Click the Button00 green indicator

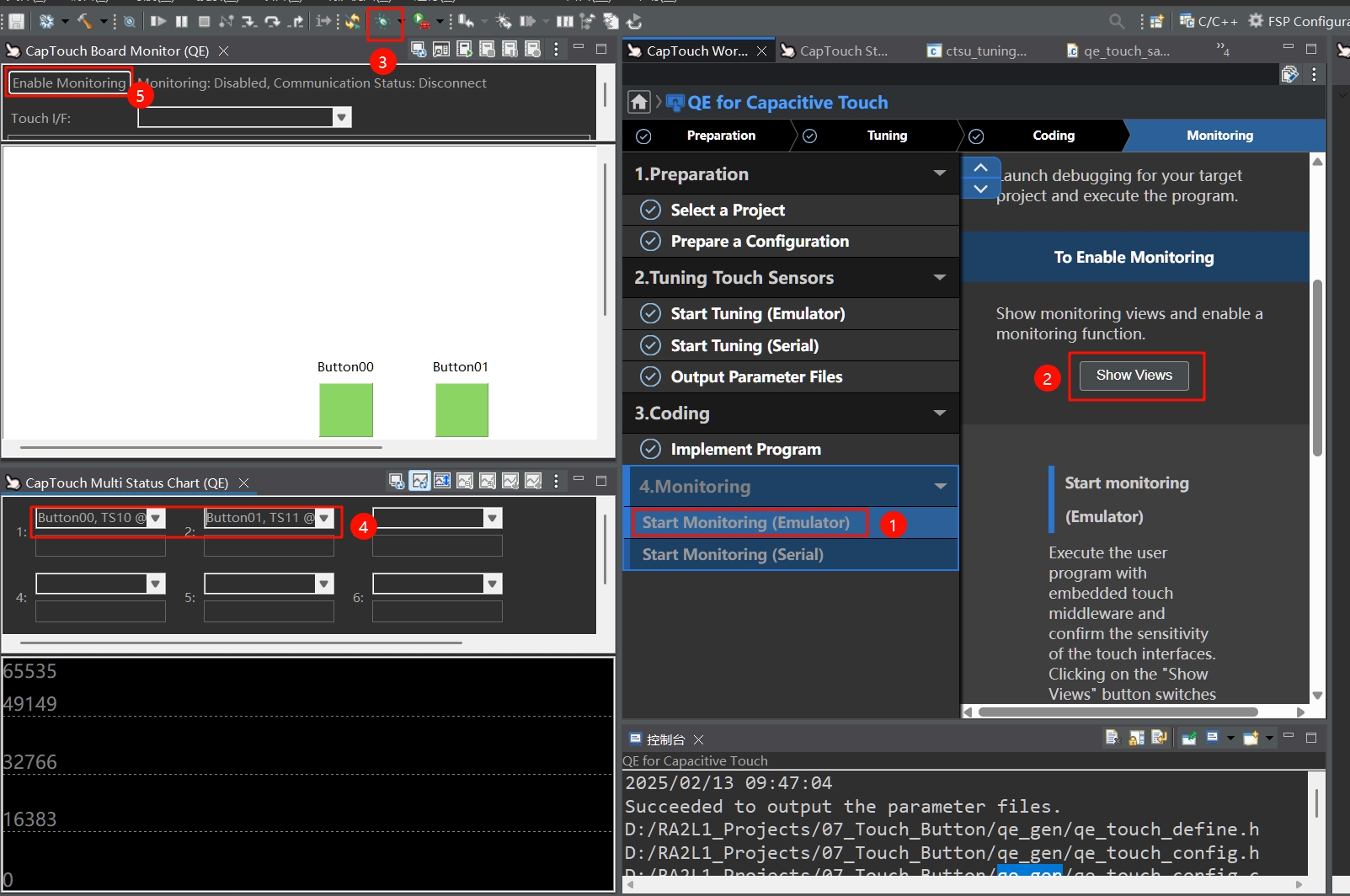(346, 410)
